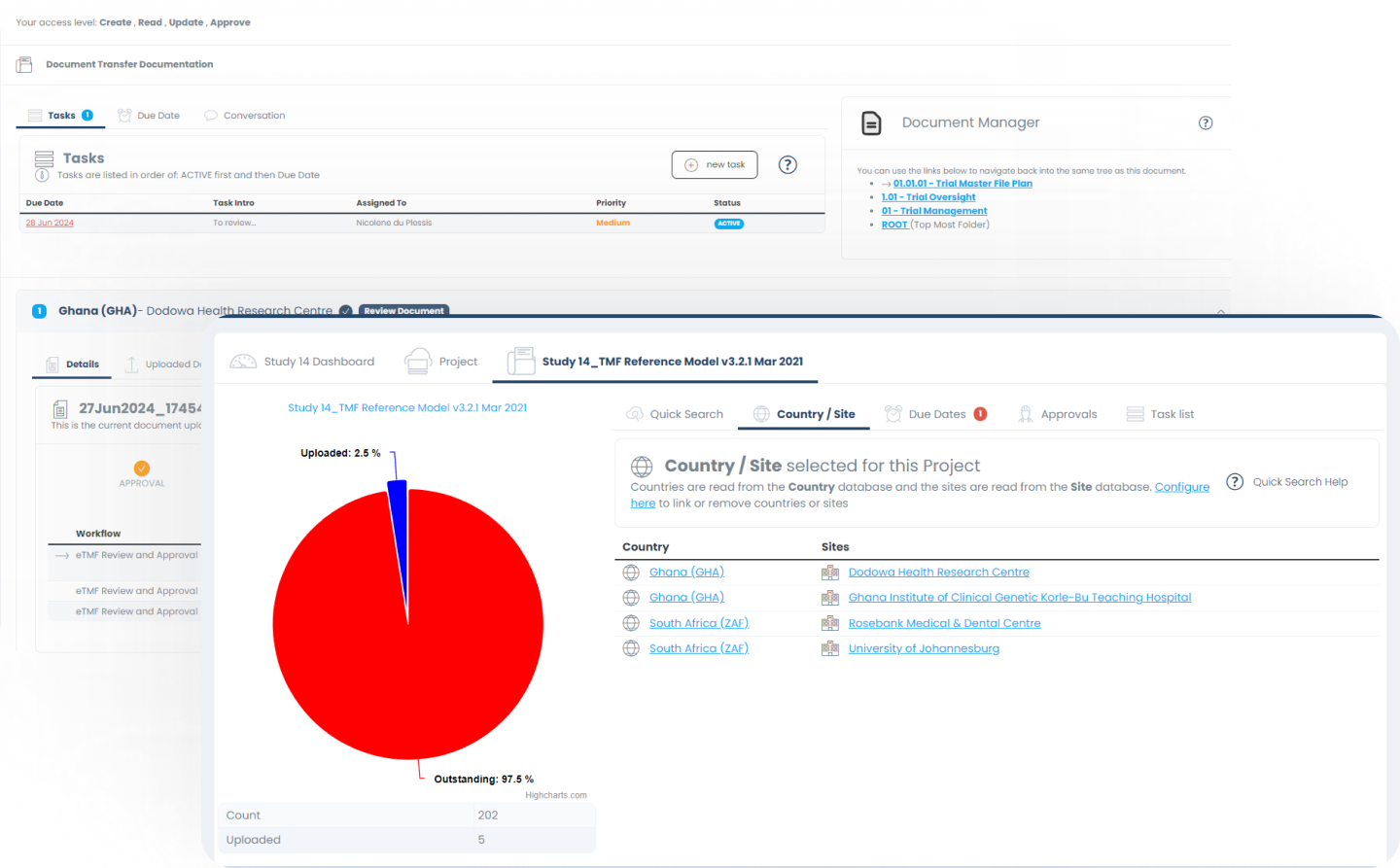Select the Details tab

(73, 365)
